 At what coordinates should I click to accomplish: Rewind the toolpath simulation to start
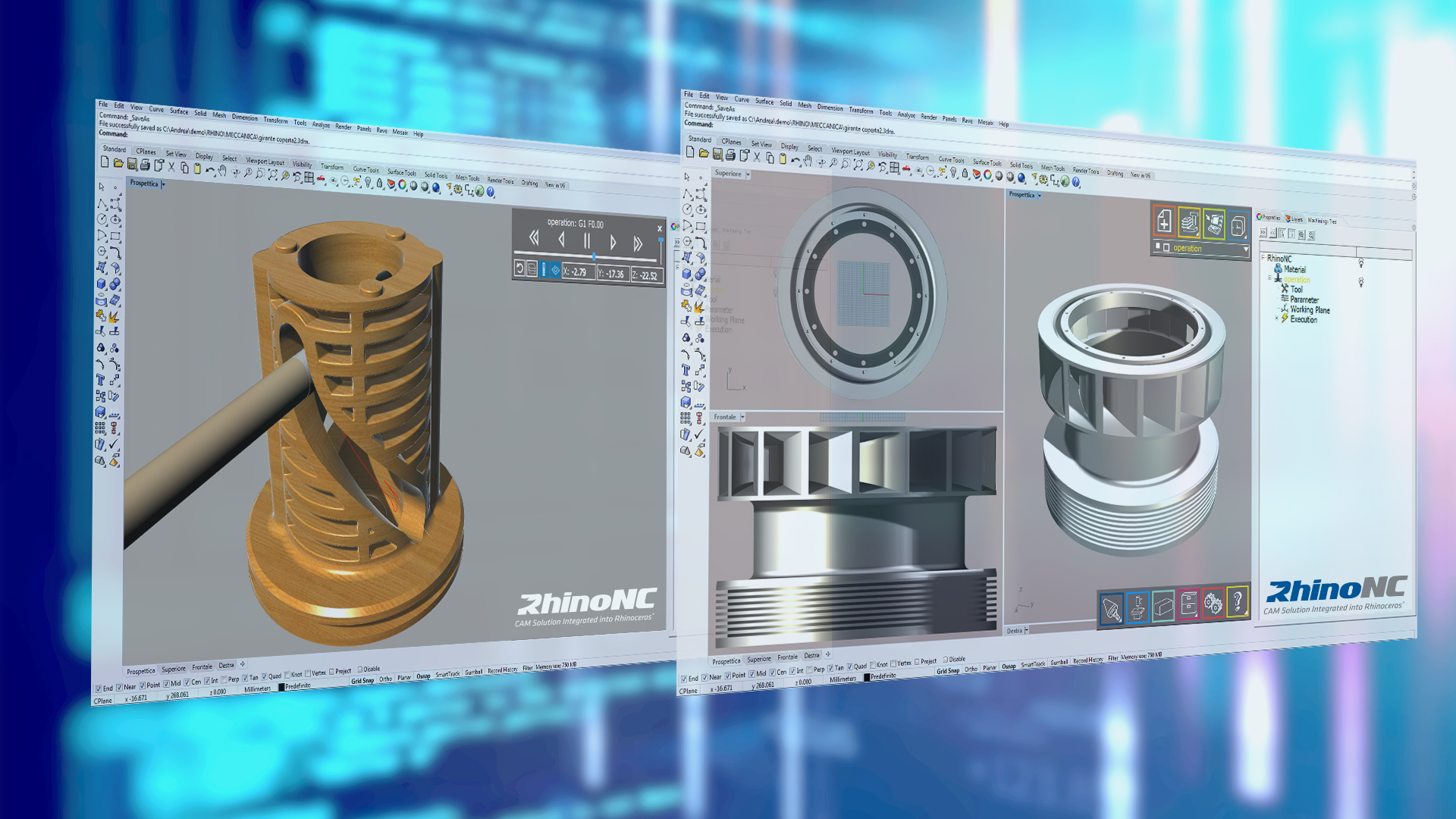[x=534, y=238]
